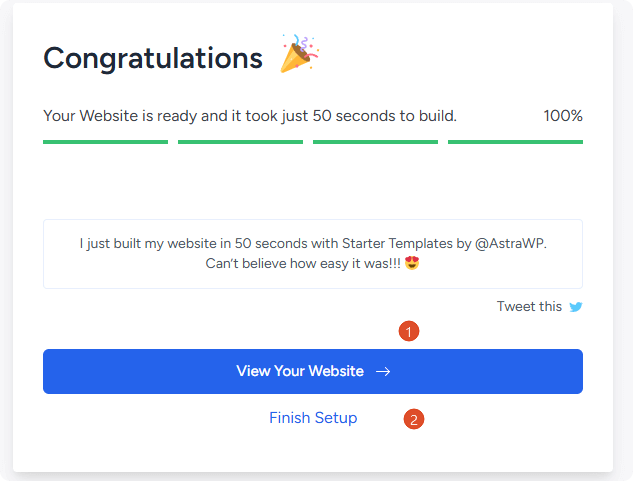Image resolution: width=633 pixels, height=481 pixels.
Task: Click the arrow icon on the blue button
Action: 383,372
